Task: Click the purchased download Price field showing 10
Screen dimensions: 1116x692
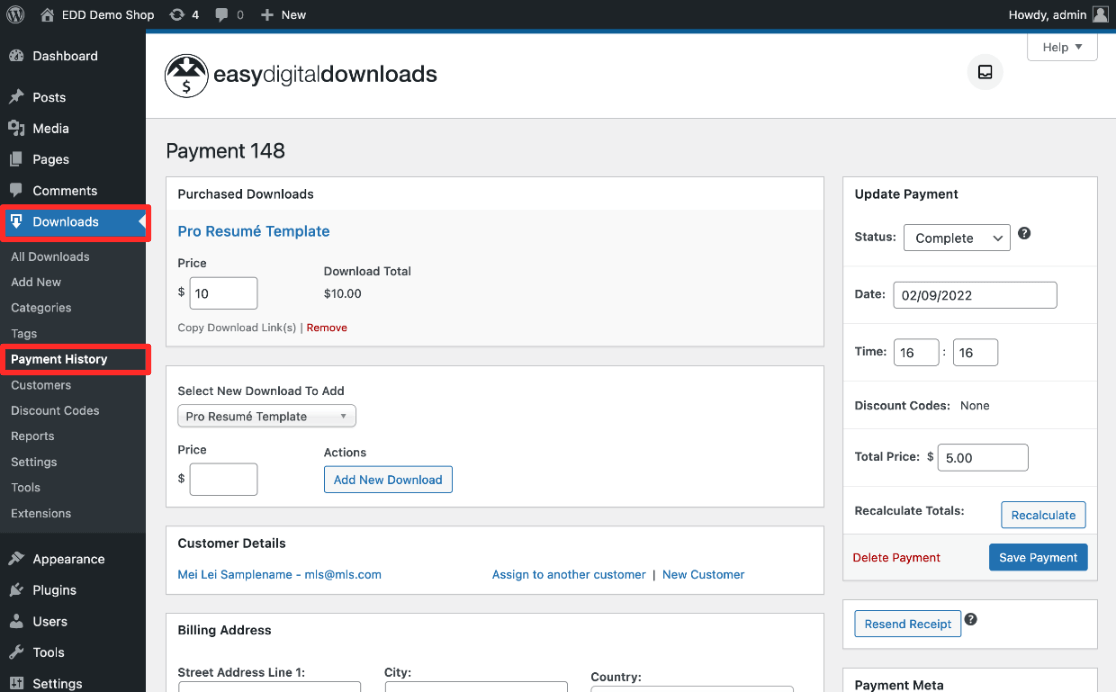Action: (223, 293)
